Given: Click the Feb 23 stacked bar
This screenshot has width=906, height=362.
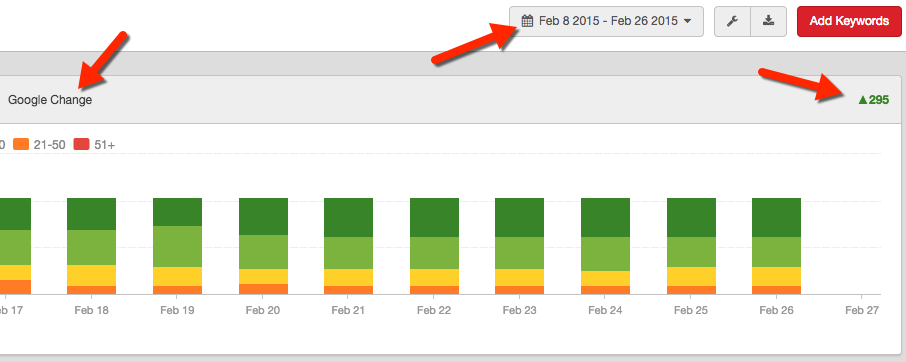Looking at the screenshot, I should (519, 246).
